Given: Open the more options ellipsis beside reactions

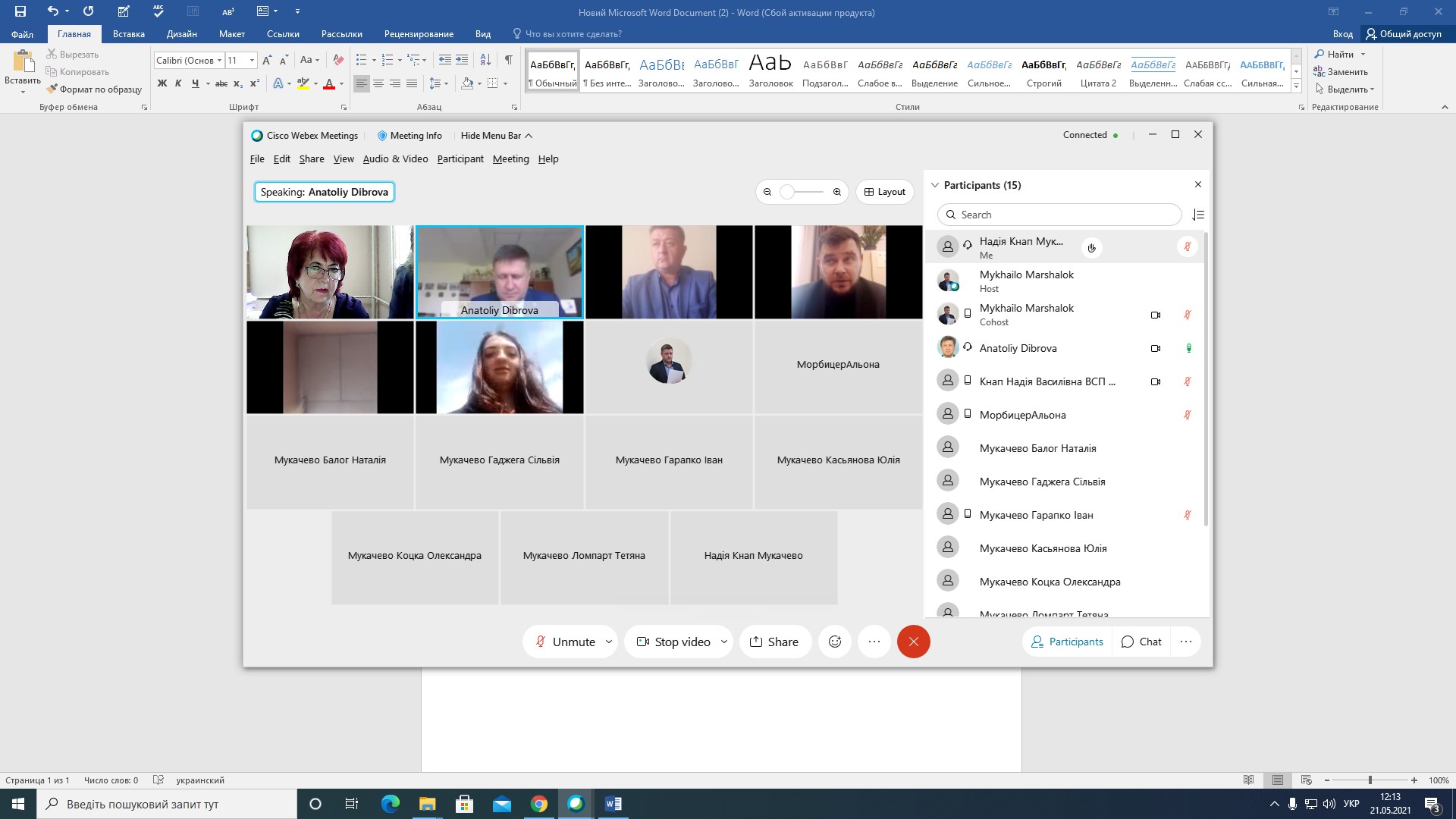Looking at the screenshot, I should click(874, 642).
